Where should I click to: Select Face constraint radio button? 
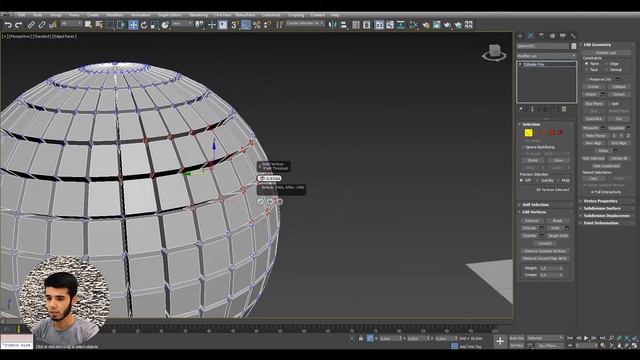[587, 70]
